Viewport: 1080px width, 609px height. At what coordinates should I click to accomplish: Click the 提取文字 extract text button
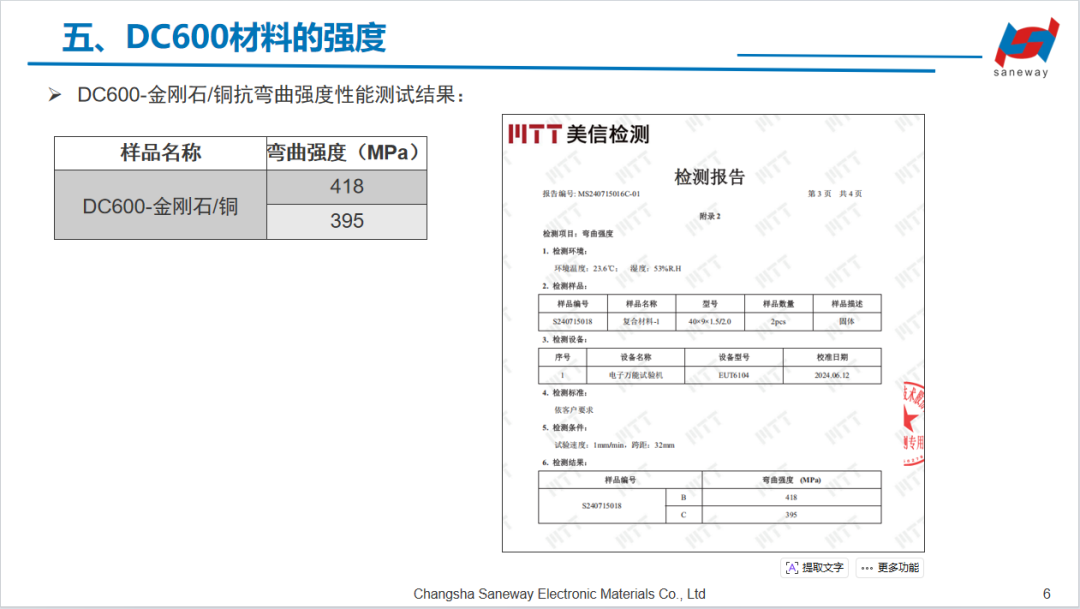(814, 568)
